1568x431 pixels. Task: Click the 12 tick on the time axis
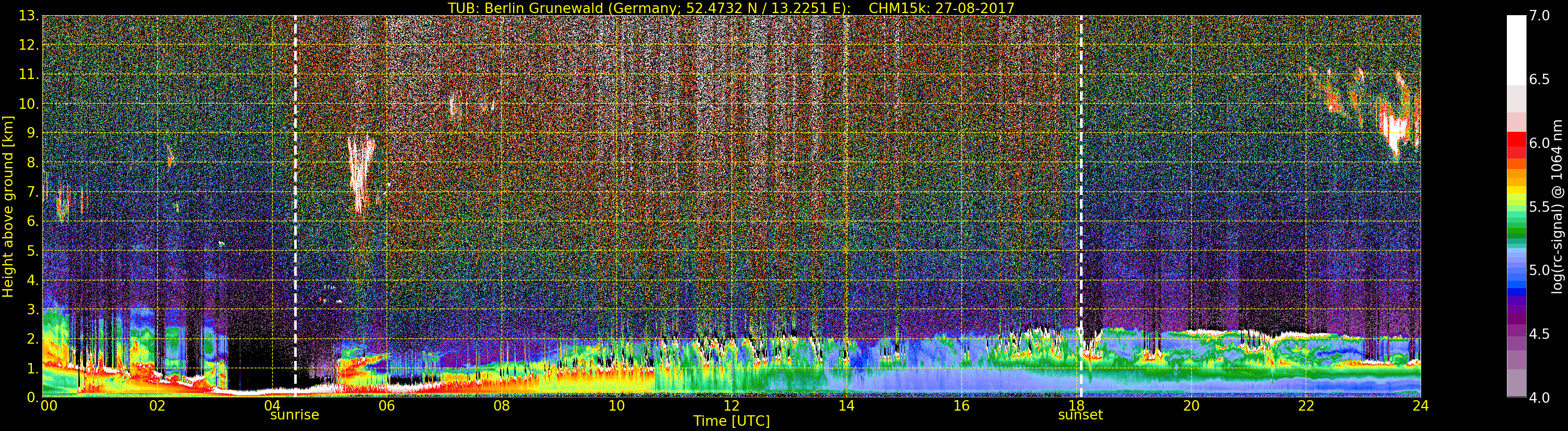point(731,406)
